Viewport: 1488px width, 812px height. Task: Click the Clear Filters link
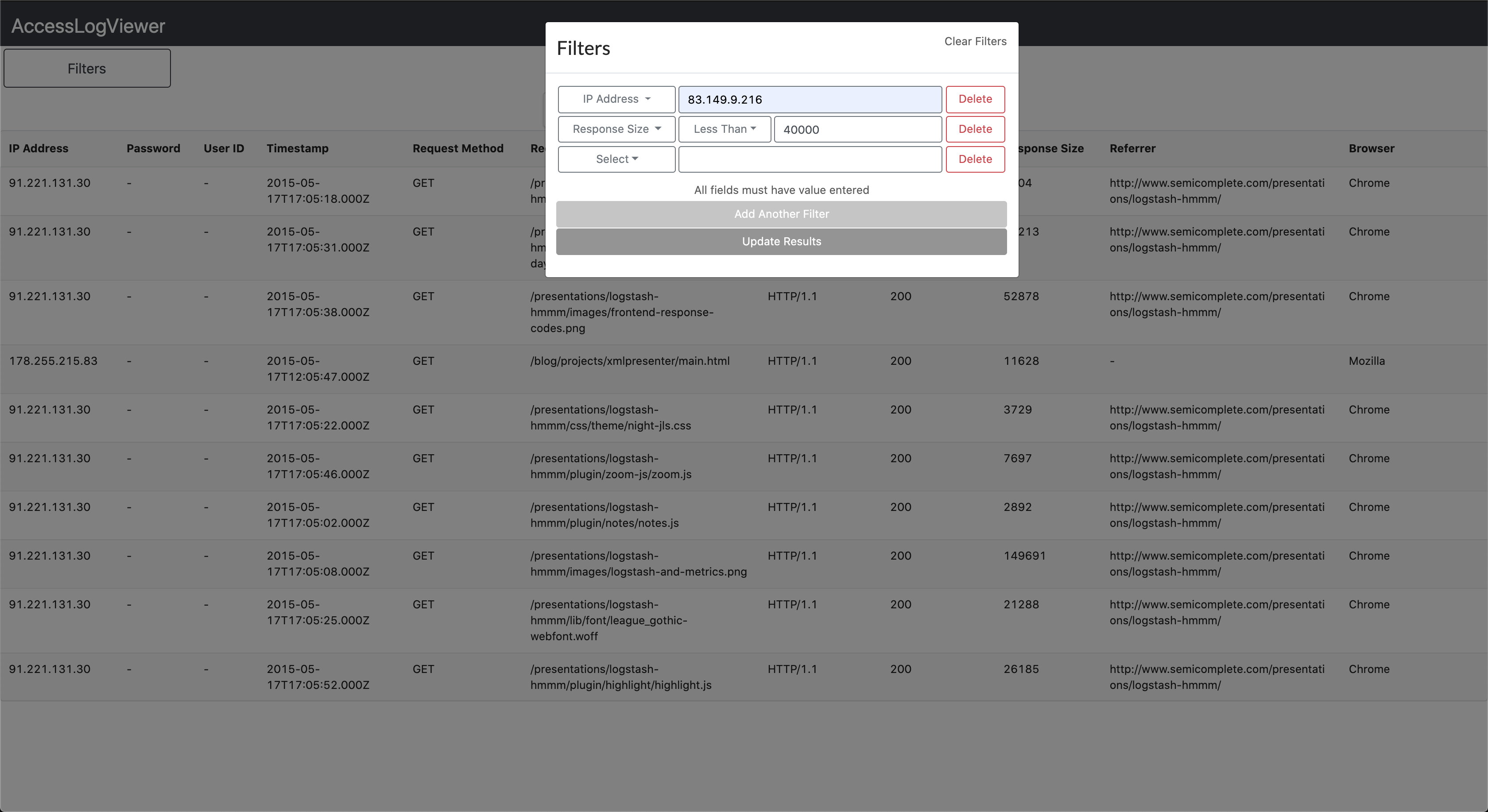(975, 41)
